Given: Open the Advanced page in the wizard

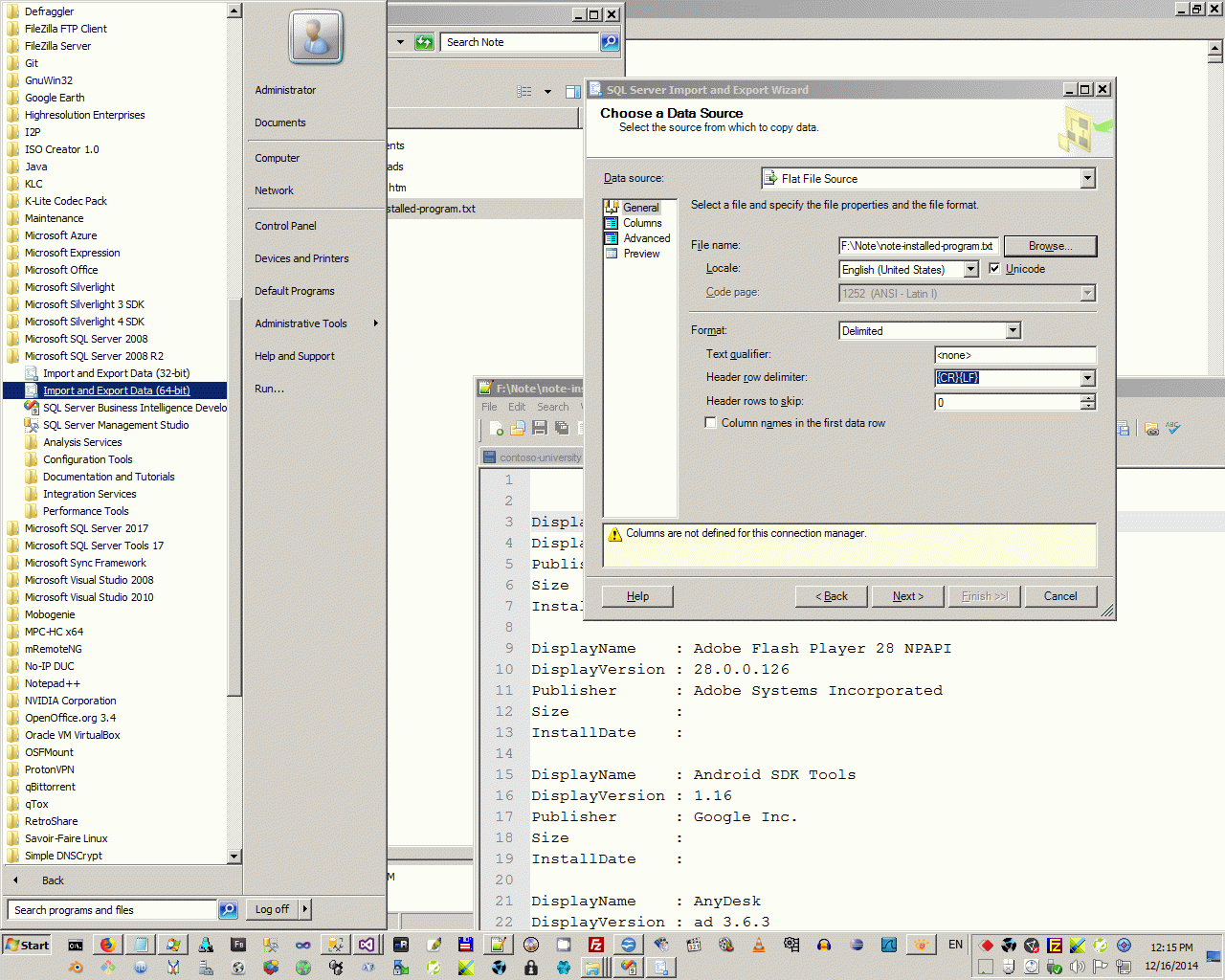Looking at the screenshot, I should [x=647, y=238].
